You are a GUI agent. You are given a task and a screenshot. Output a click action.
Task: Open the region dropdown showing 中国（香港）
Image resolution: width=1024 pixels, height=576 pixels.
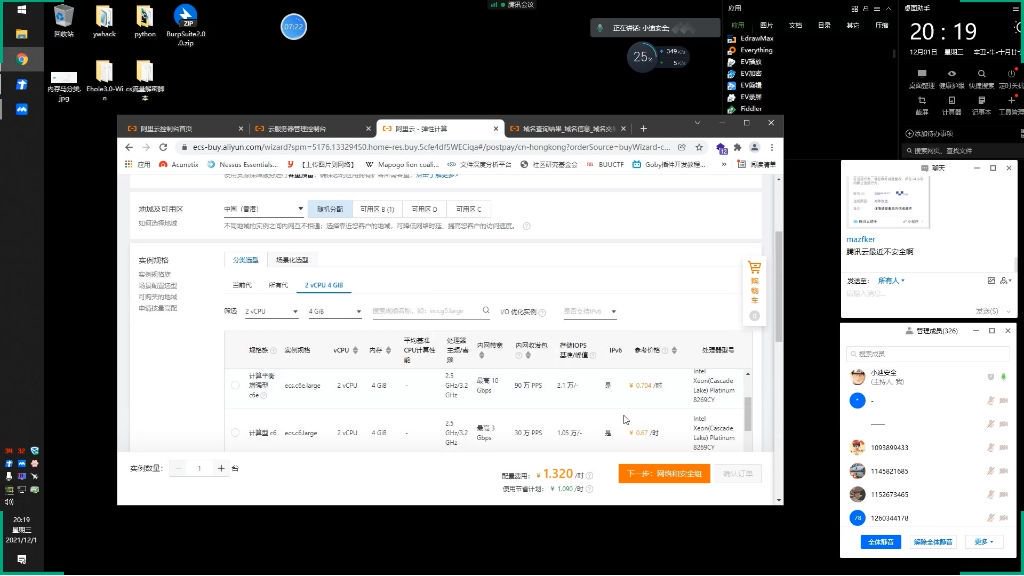click(263, 209)
